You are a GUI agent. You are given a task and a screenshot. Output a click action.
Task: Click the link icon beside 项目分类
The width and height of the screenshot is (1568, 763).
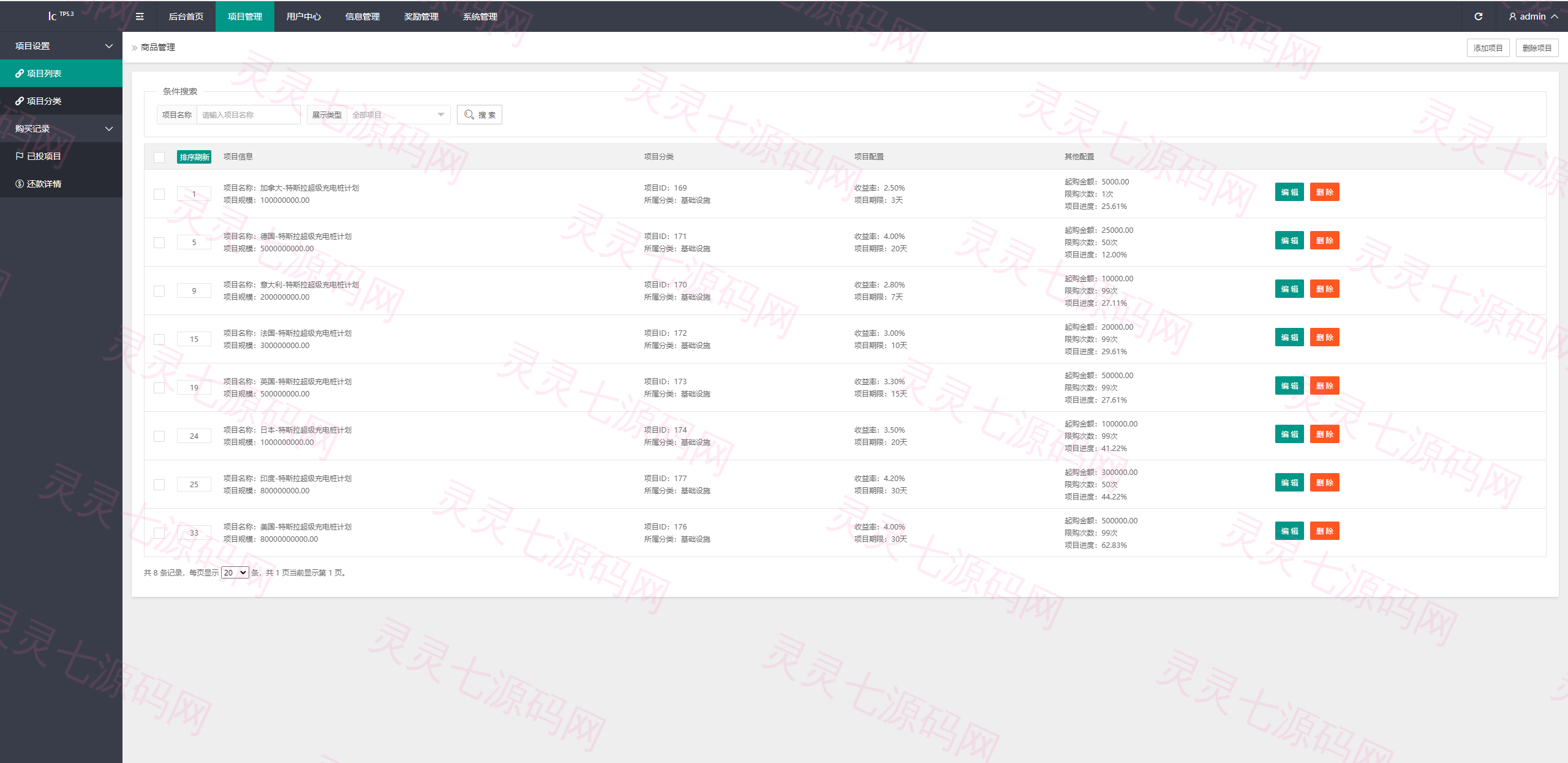click(x=20, y=101)
